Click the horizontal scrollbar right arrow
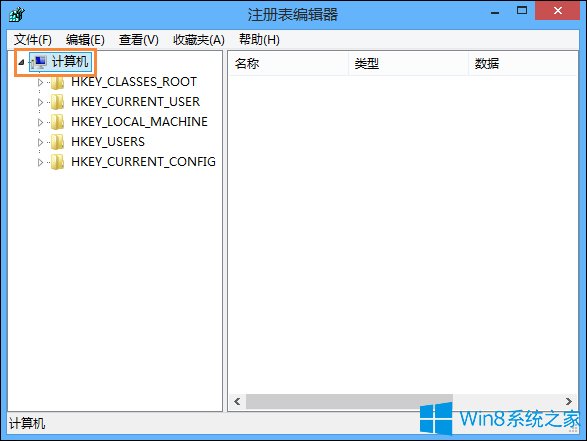 coord(569,401)
